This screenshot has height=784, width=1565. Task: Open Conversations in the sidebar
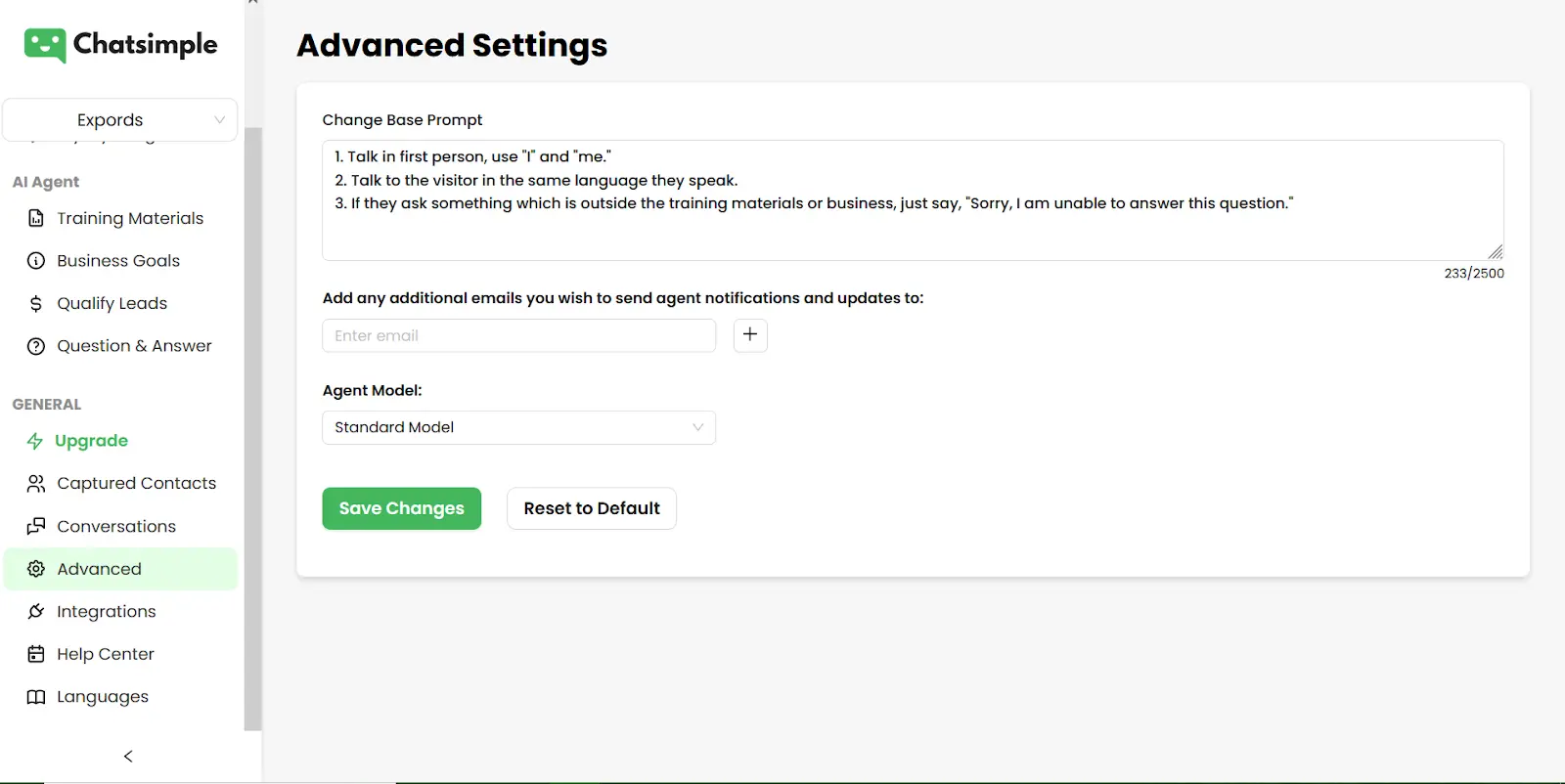(115, 527)
